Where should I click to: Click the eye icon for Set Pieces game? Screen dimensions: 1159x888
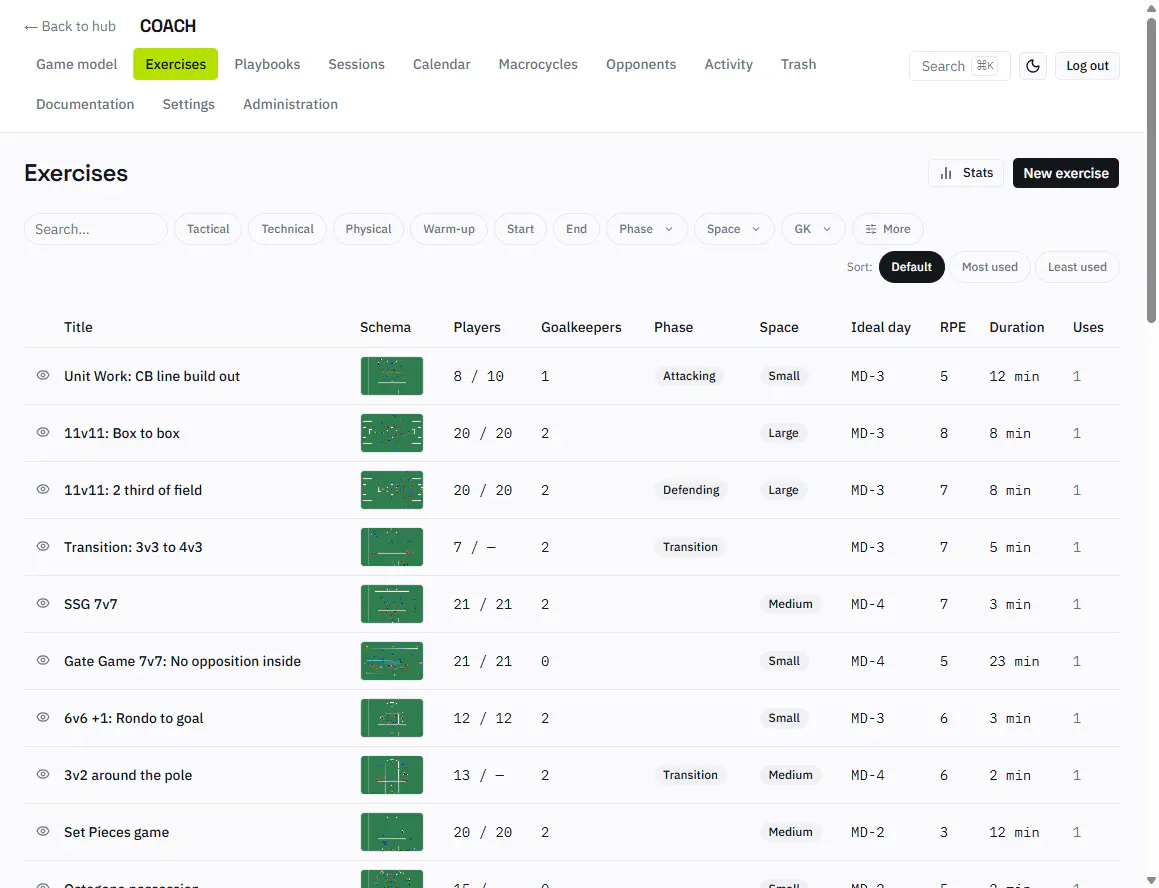[43, 831]
